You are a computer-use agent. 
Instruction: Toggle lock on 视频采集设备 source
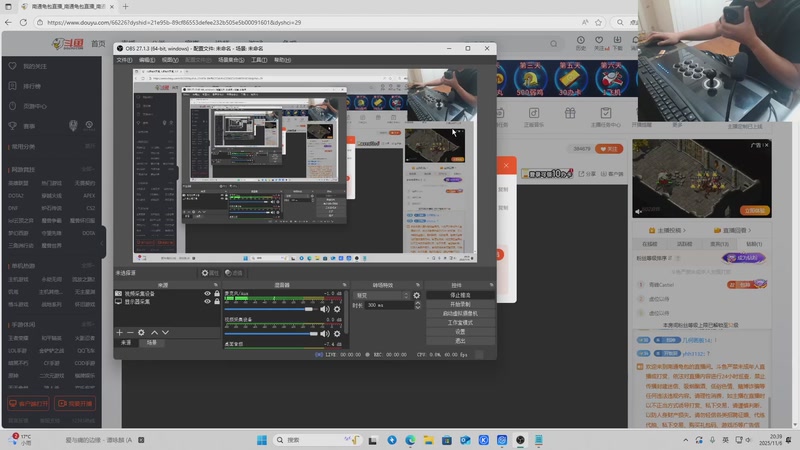point(217,294)
